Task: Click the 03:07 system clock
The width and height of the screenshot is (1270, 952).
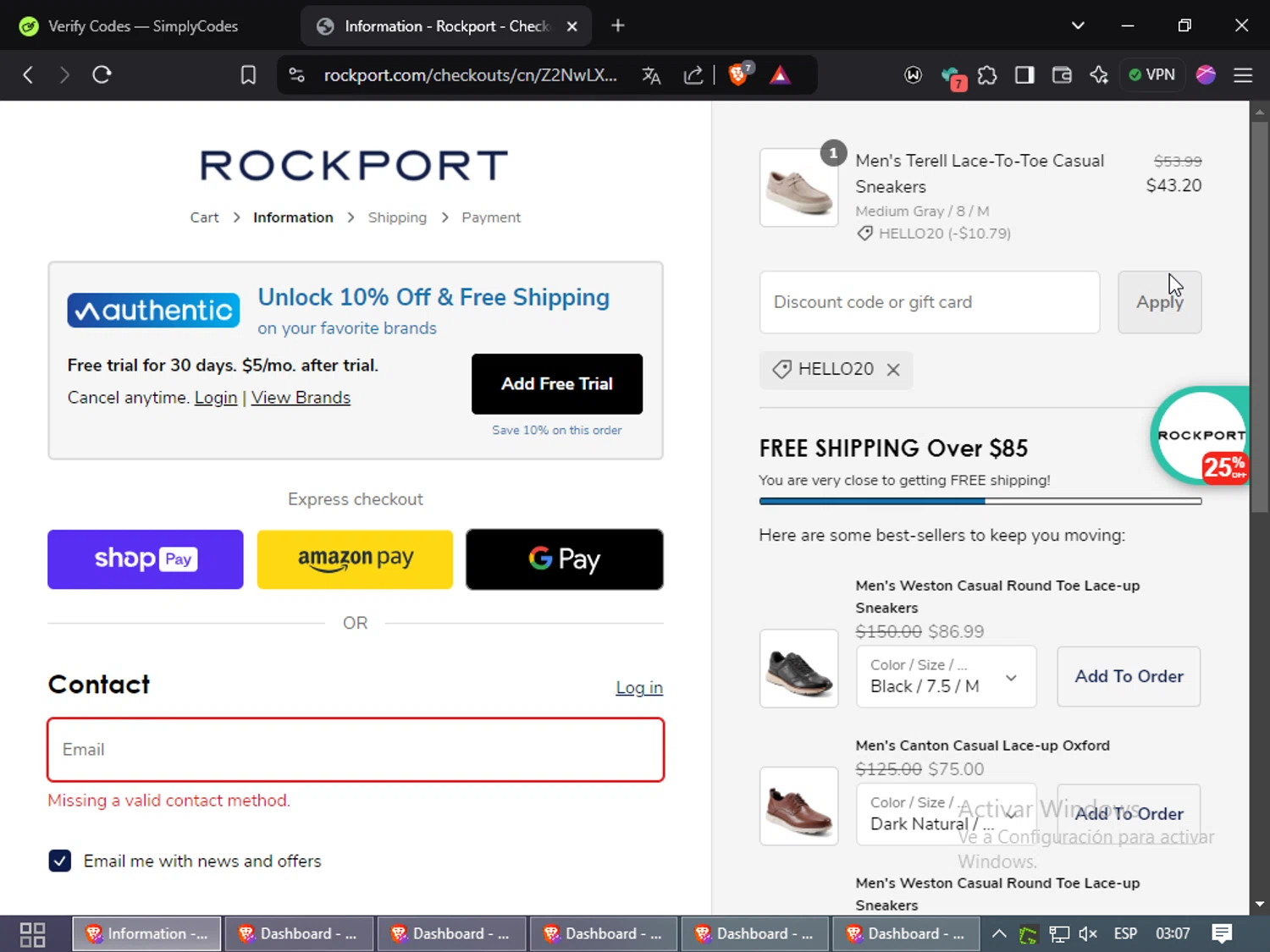Action: (1173, 934)
